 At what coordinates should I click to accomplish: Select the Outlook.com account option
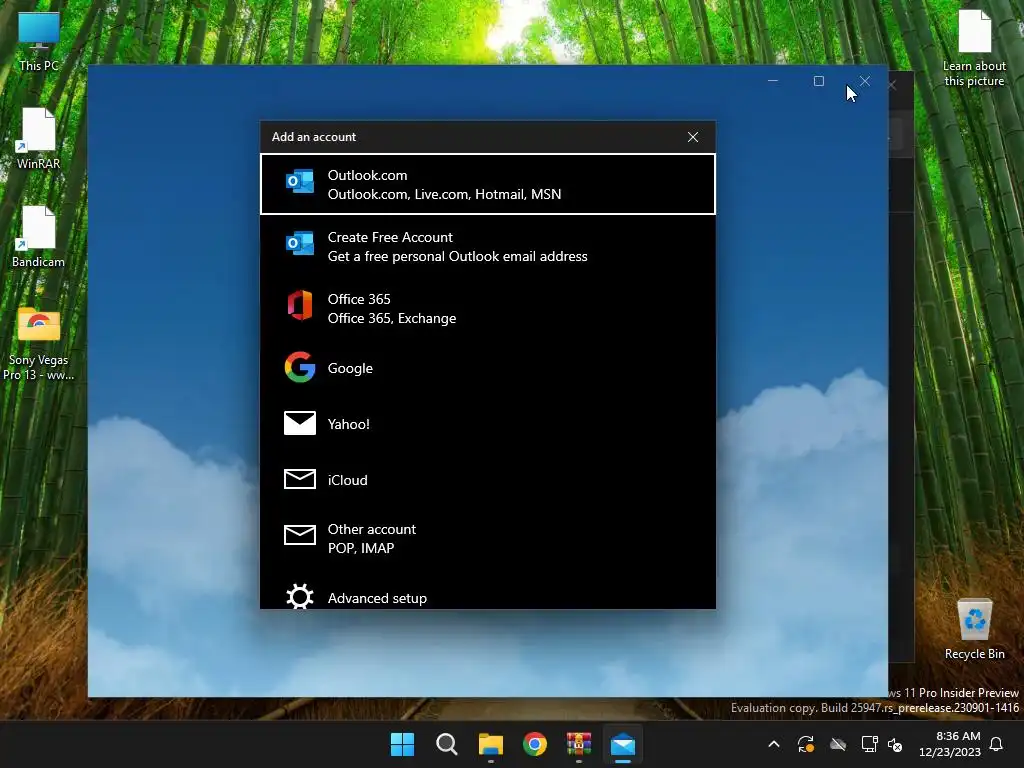488,184
